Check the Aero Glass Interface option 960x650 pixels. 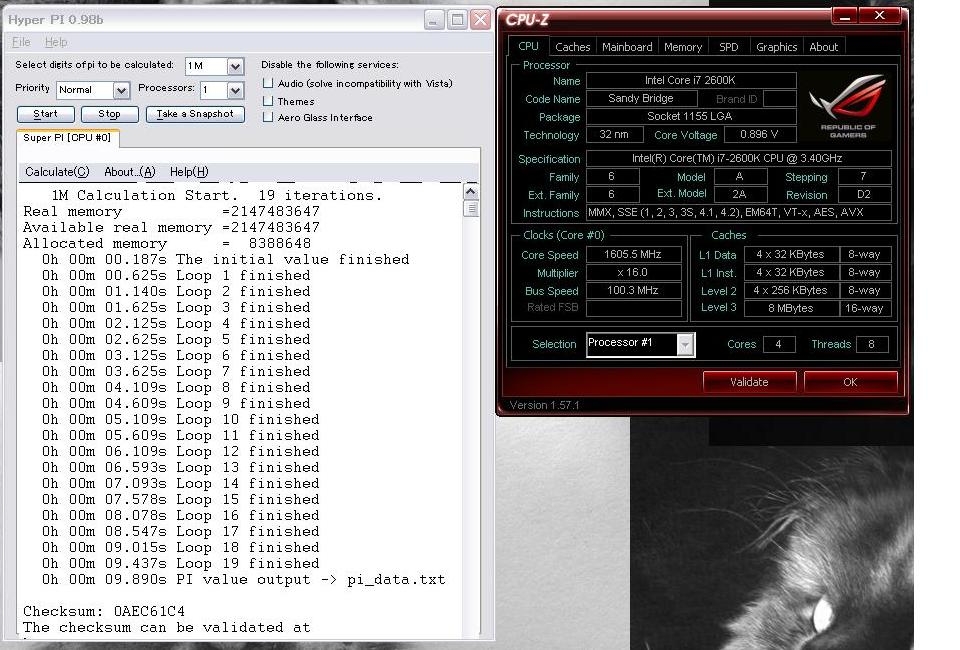point(268,117)
